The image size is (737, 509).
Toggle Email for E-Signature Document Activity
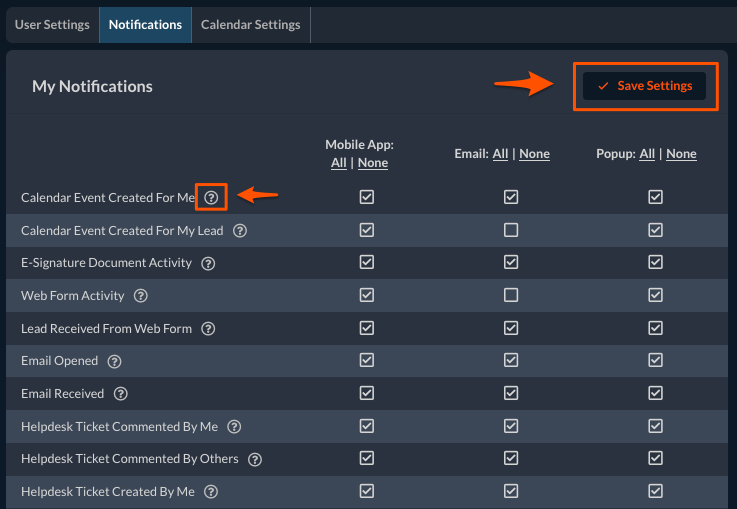coord(511,262)
